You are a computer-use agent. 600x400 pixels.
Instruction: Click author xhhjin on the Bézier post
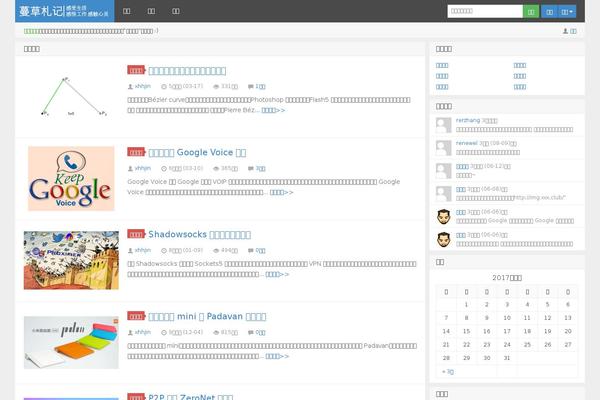click(143, 86)
